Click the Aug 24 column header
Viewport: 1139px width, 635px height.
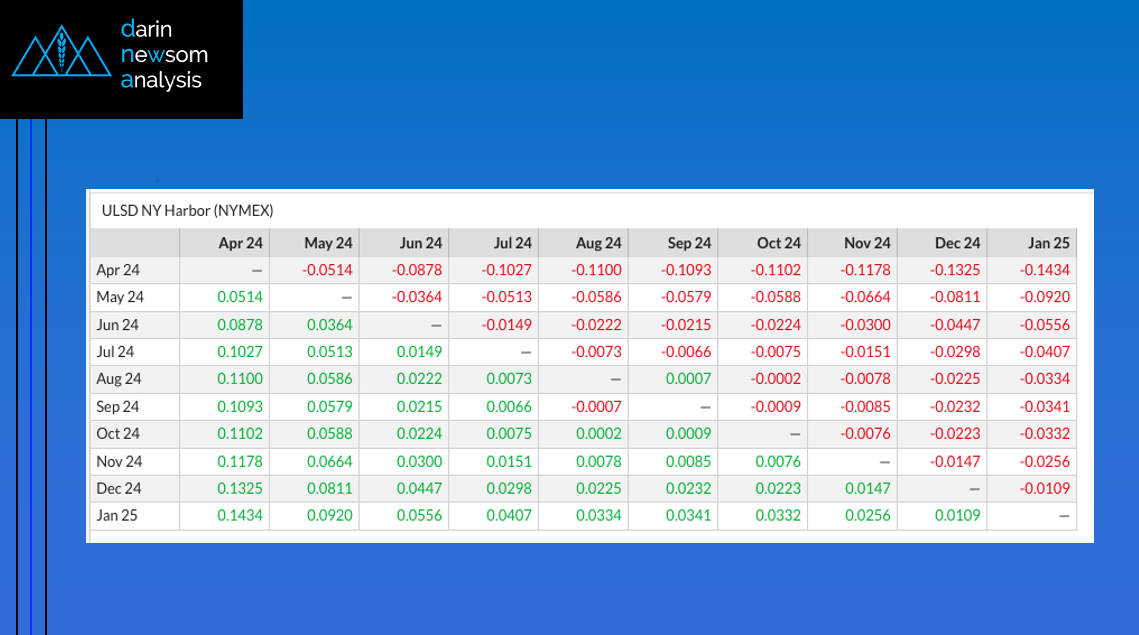[x=598, y=243]
